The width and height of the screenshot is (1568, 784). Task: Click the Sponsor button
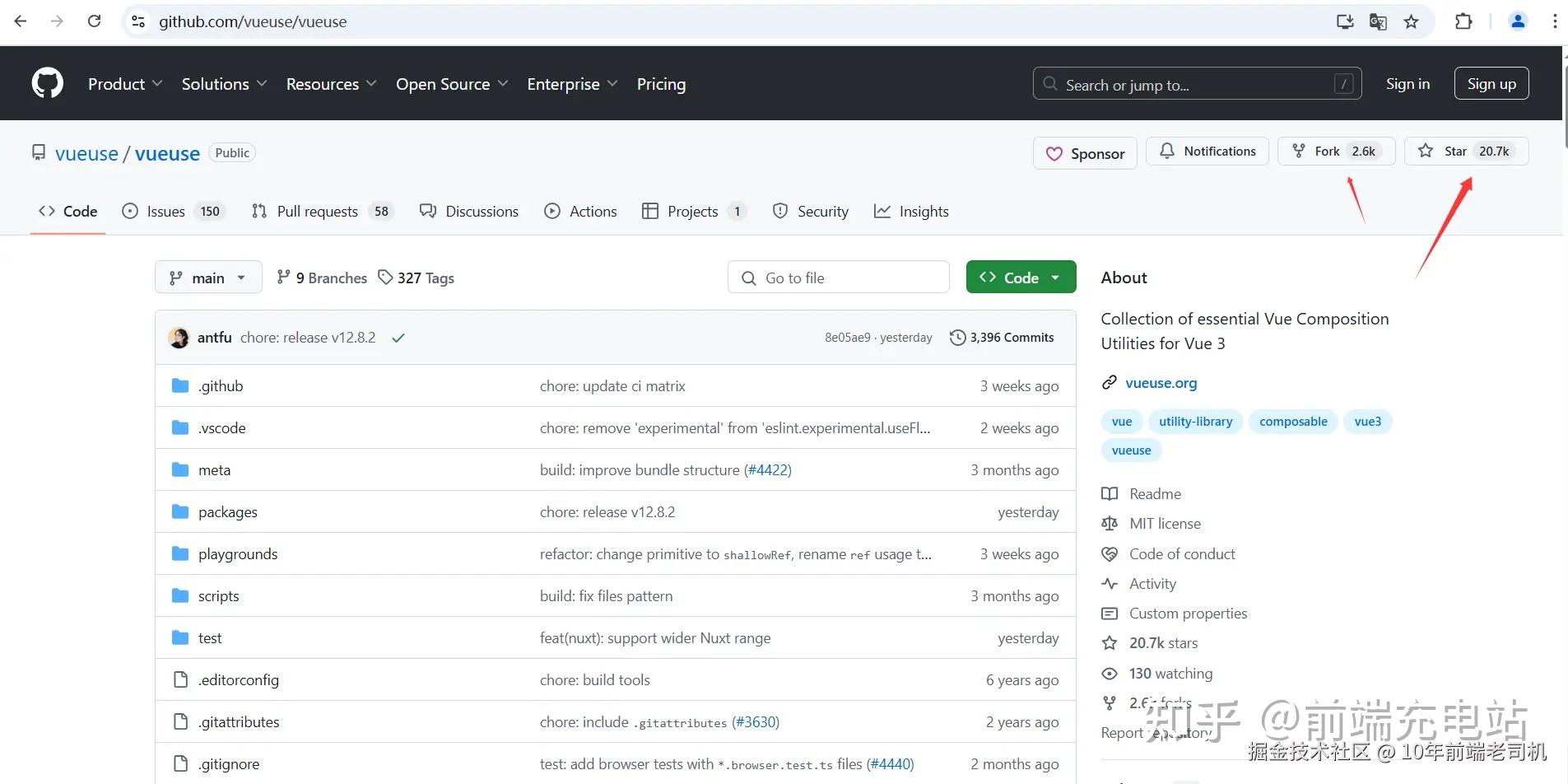(x=1085, y=153)
